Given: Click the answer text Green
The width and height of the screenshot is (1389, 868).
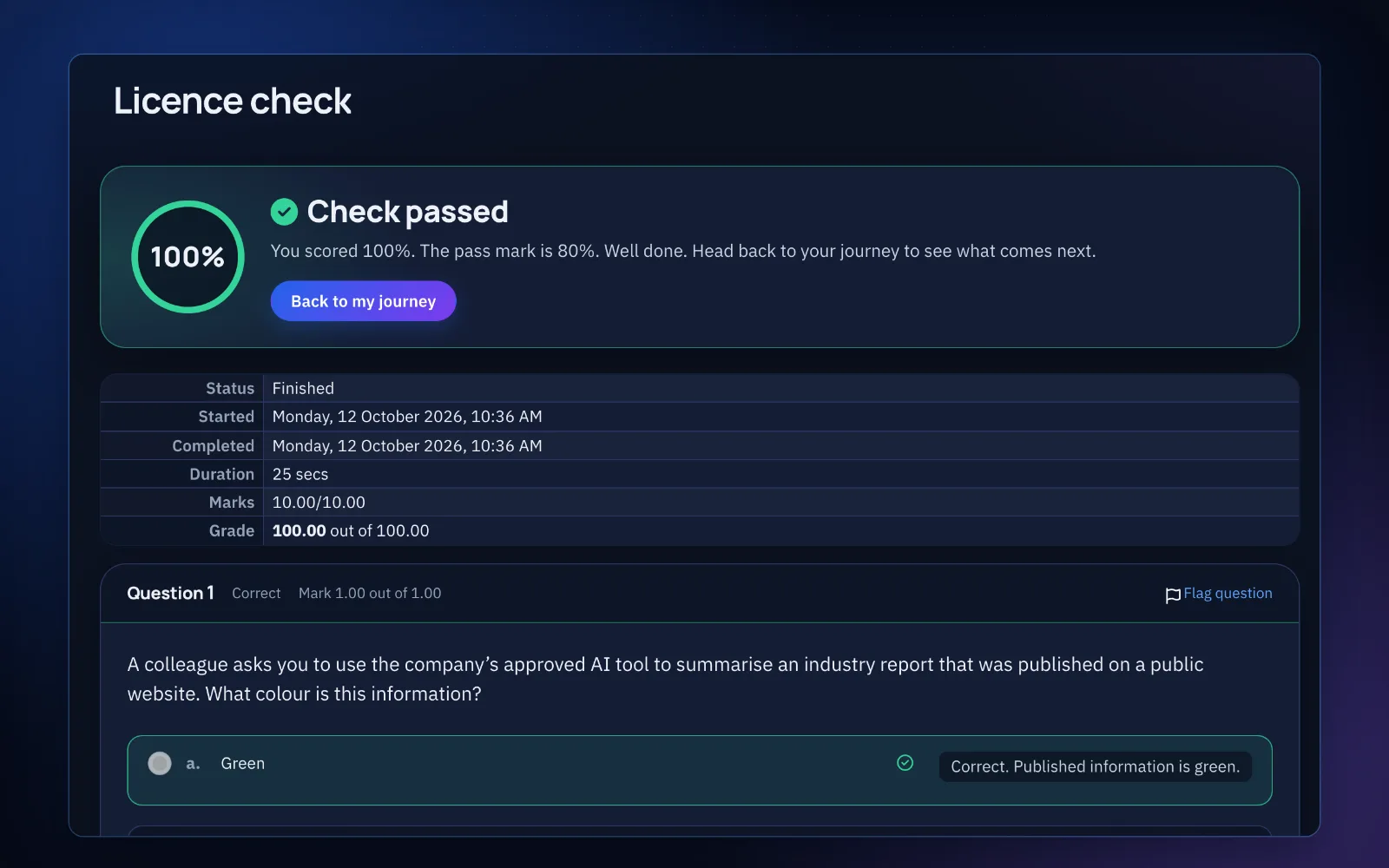Looking at the screenshot, I should point(243,764).
